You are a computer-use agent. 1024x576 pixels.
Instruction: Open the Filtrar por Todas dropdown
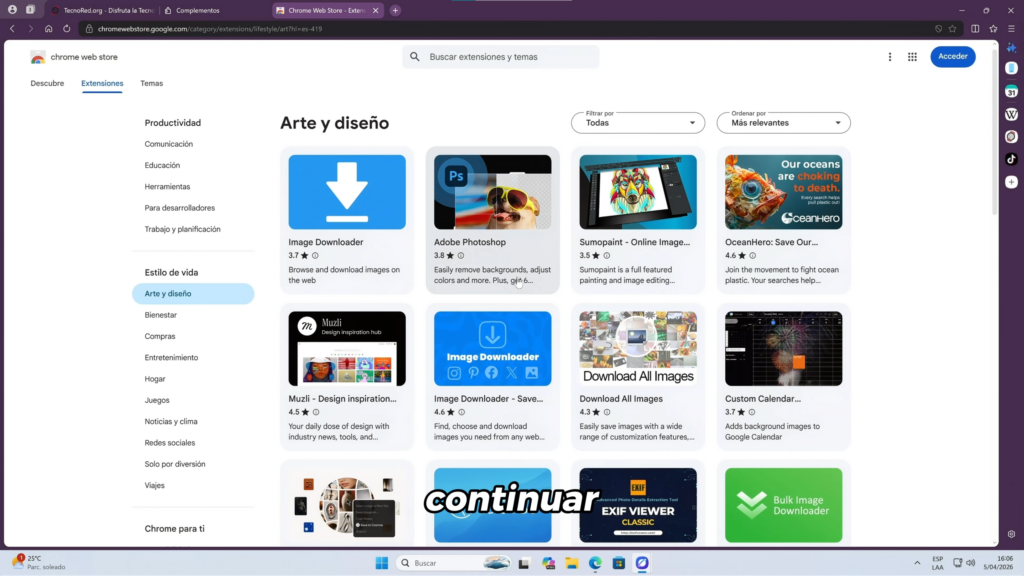[x=637, y=122]
